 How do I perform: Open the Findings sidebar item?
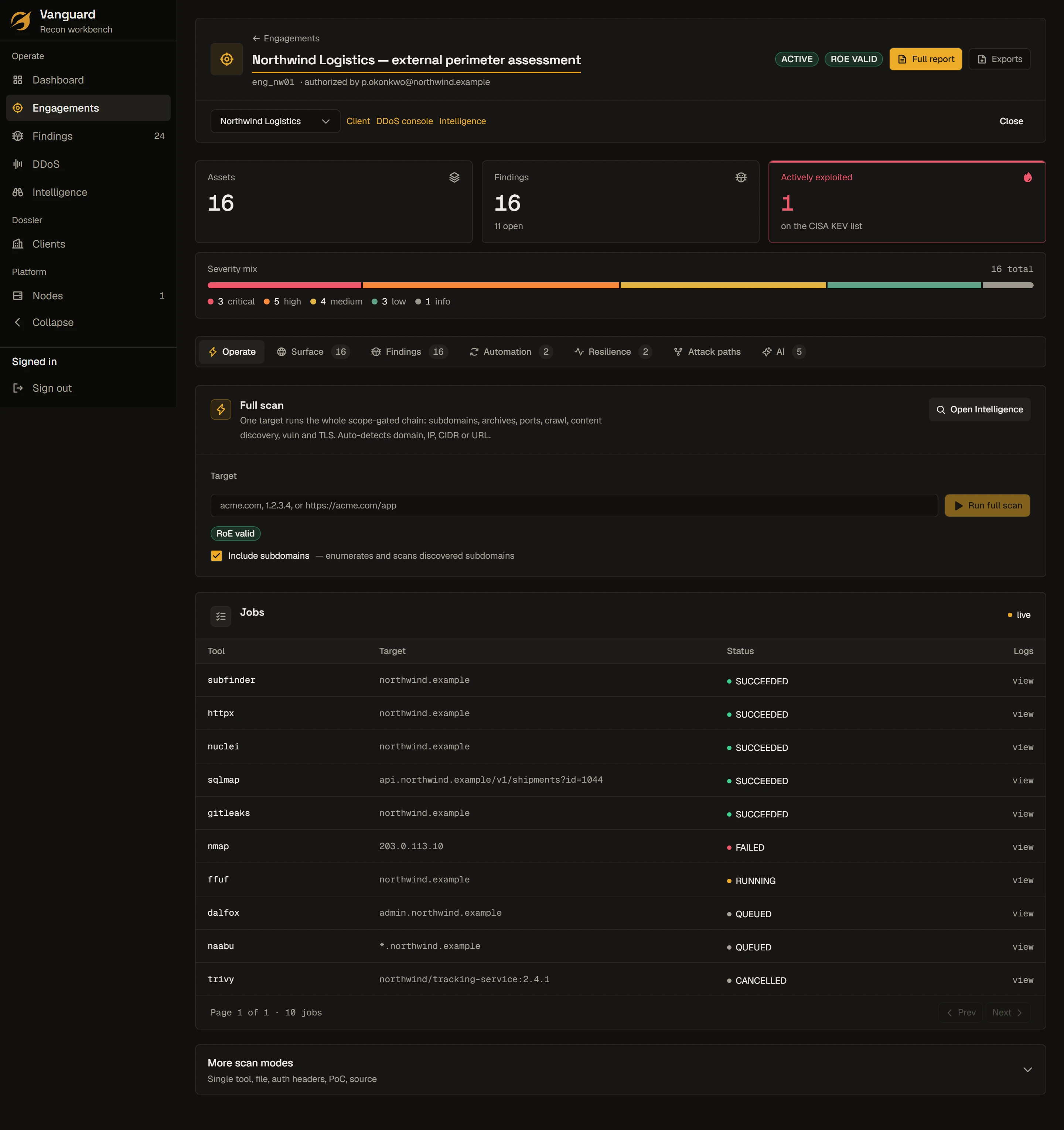(x=88, y=136)
